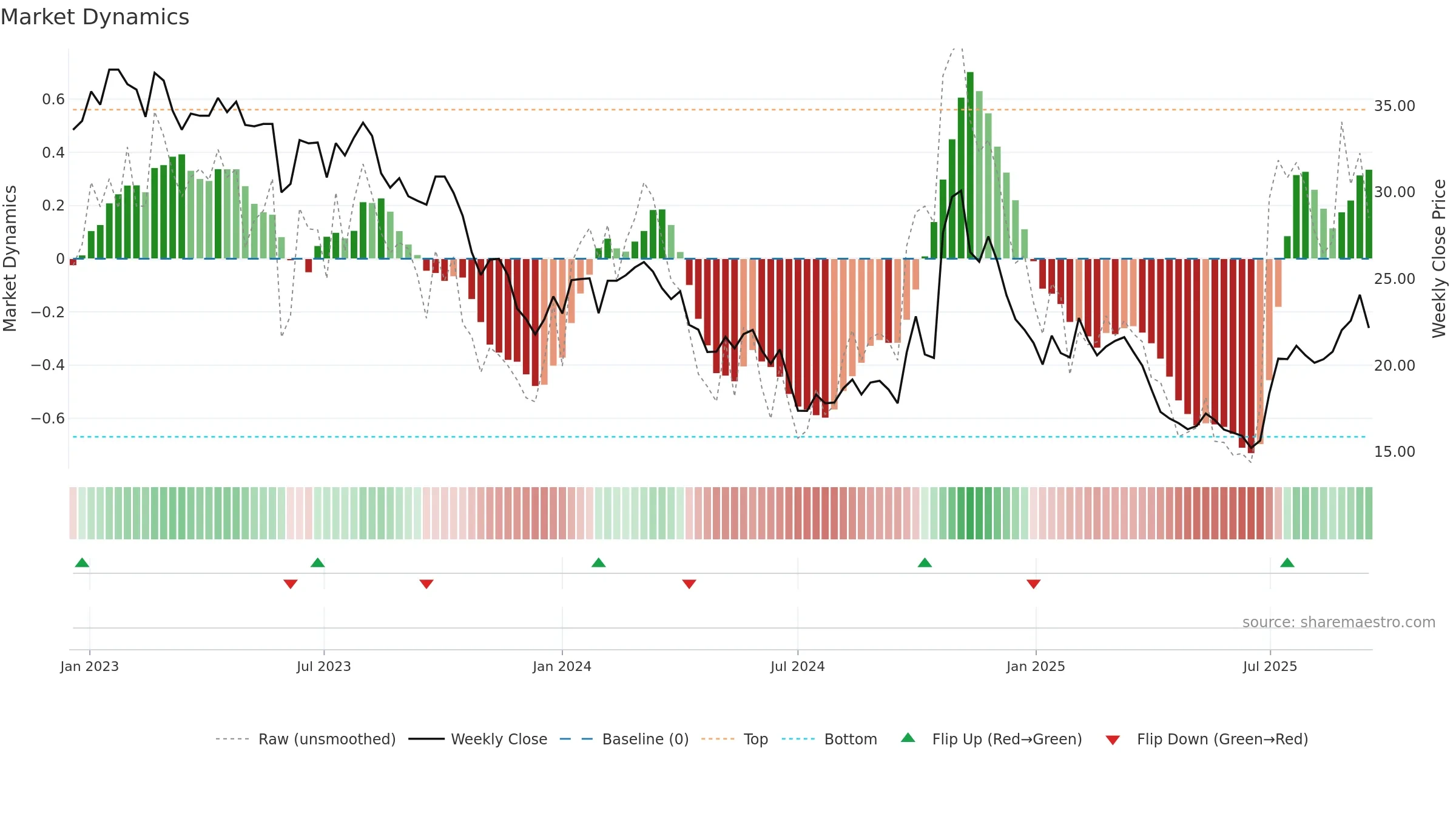Click the '−0.6' left-axis tick label
Image resolution: width=1456 pixels, height=819 pixels.
coord(48,419)
